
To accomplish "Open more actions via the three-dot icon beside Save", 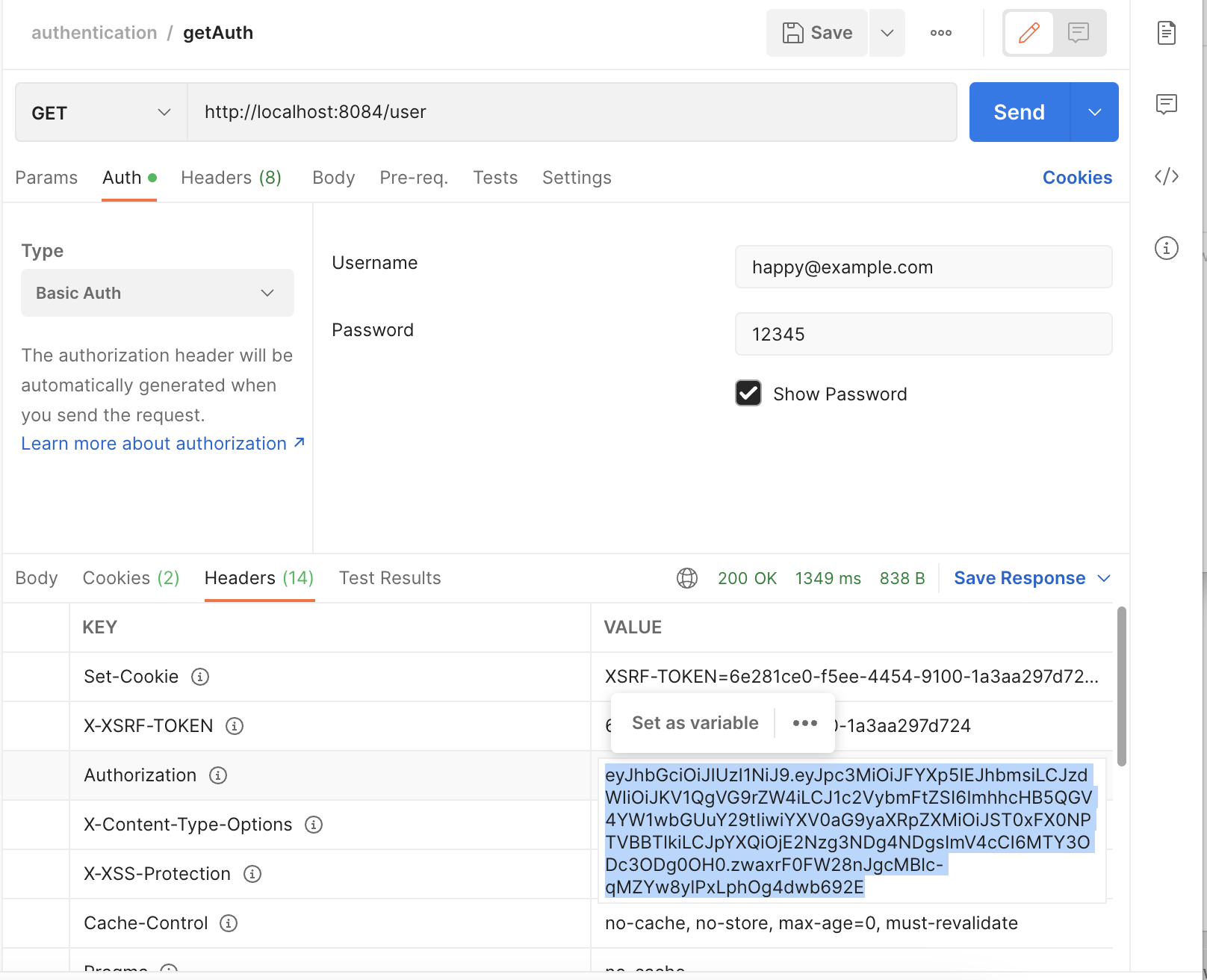I will click(940, 32).
